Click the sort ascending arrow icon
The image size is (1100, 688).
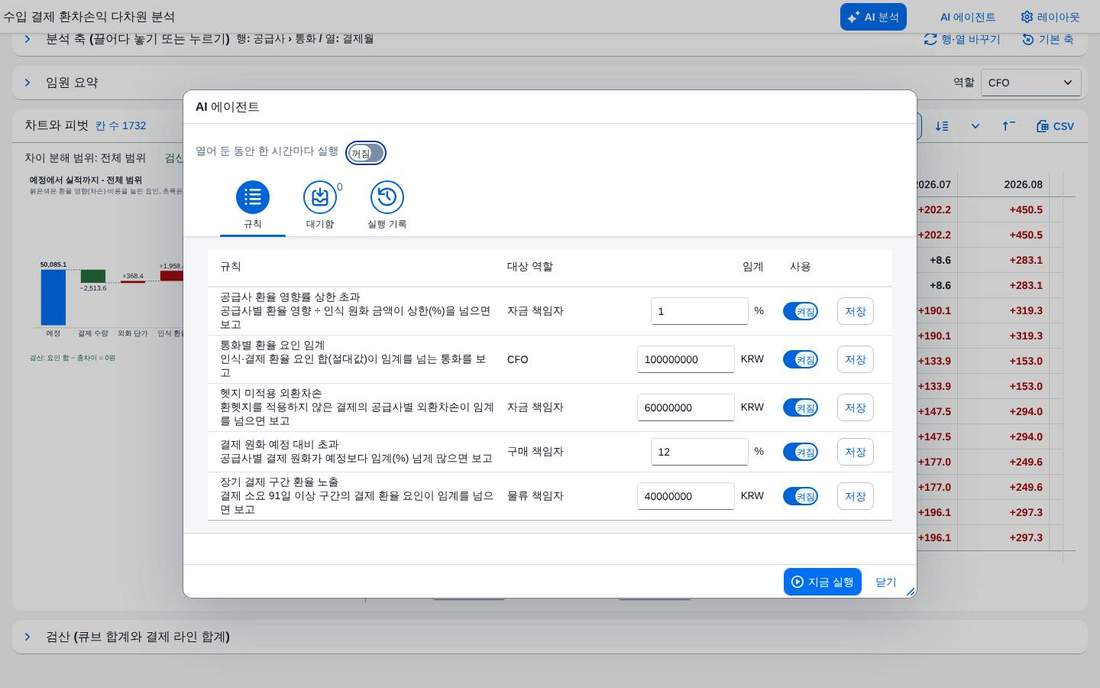[1008, 126]
